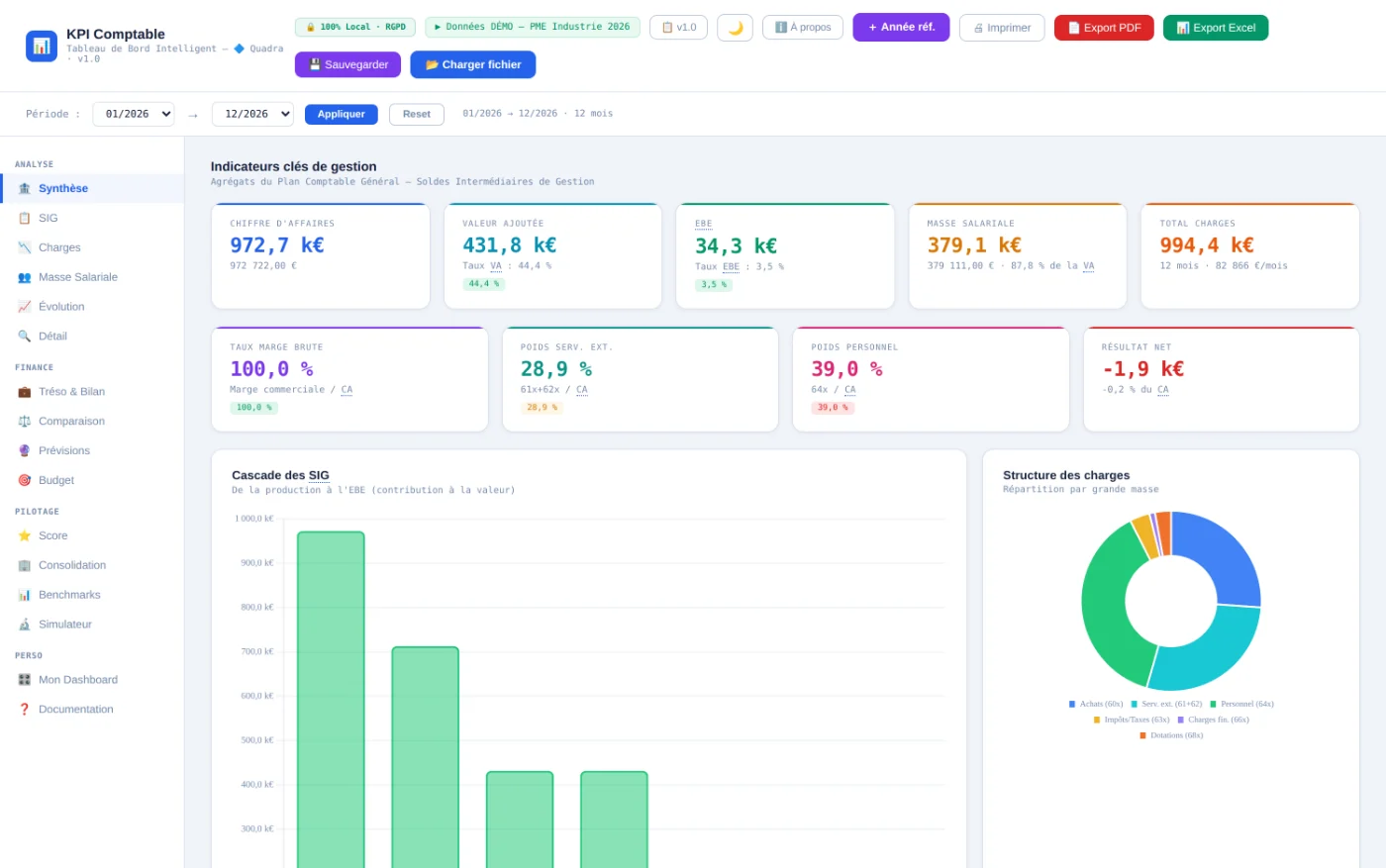
Task: Click the star icon beside Score
Action: [x=25, y=536]
